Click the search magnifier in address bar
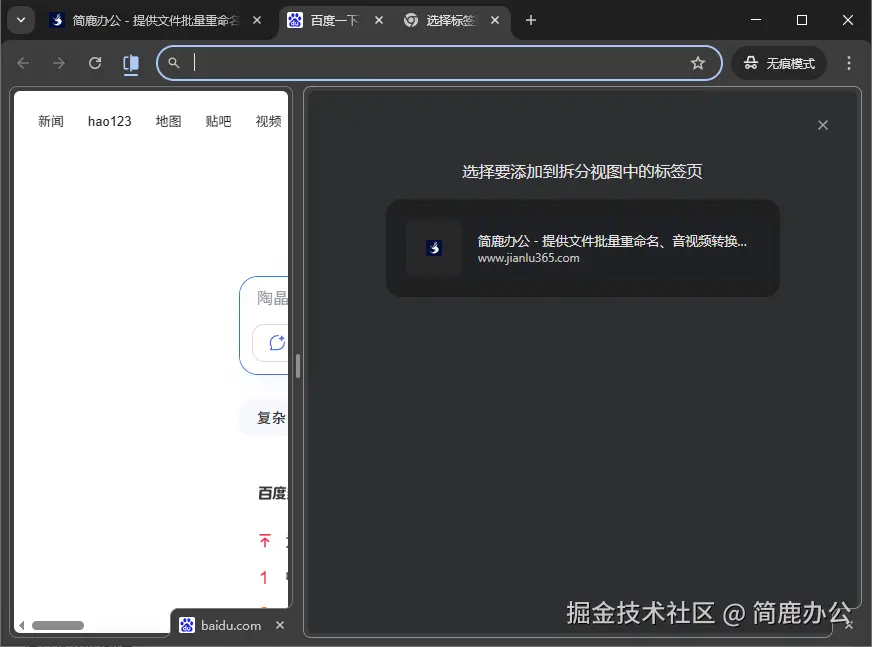The width and height of the screenshot is (872, 647). pyautogui.click(x=174, y=62)
